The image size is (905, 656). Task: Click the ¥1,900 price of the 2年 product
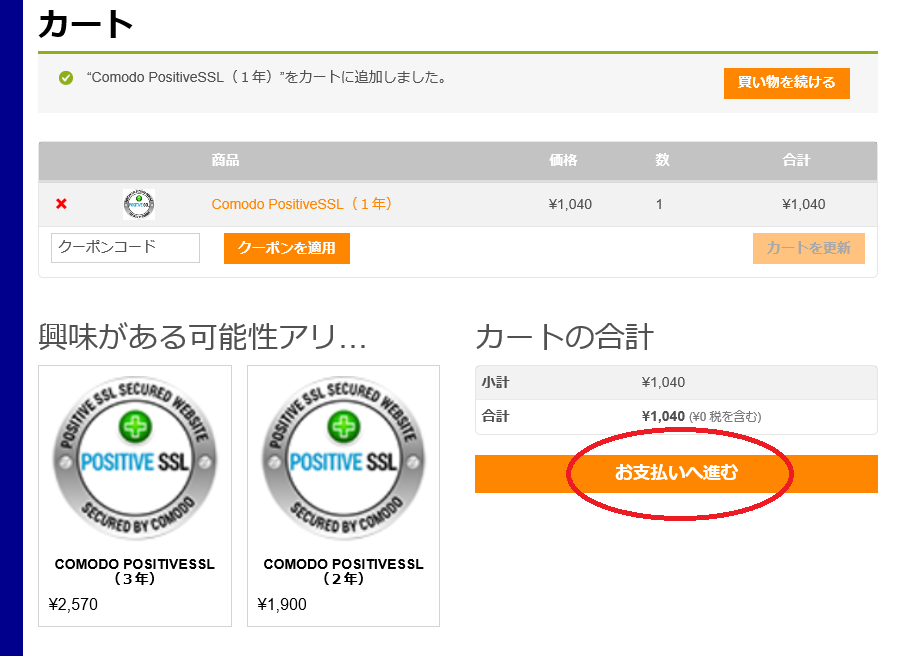click(x=282, y=604)
